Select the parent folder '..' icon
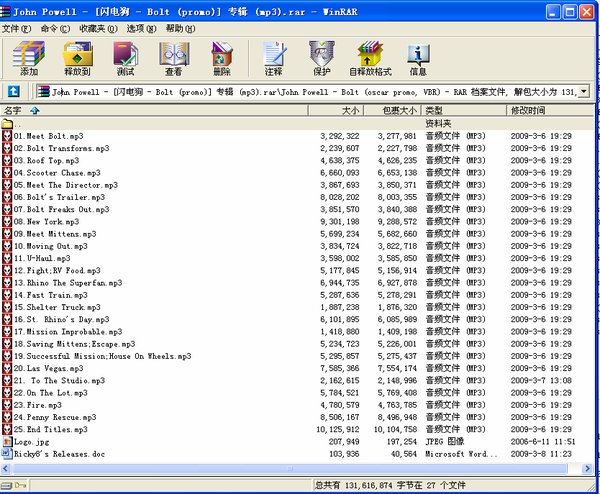 click(x=7, y=124)
